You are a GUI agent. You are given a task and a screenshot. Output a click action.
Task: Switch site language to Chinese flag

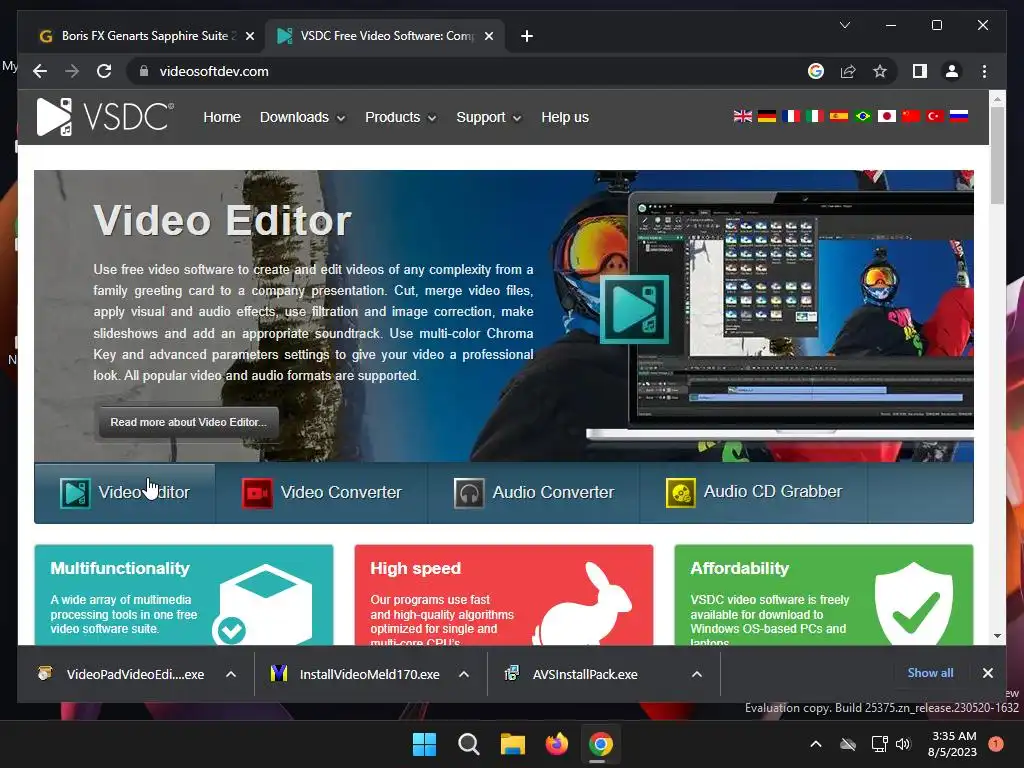(x=911, y=116)
